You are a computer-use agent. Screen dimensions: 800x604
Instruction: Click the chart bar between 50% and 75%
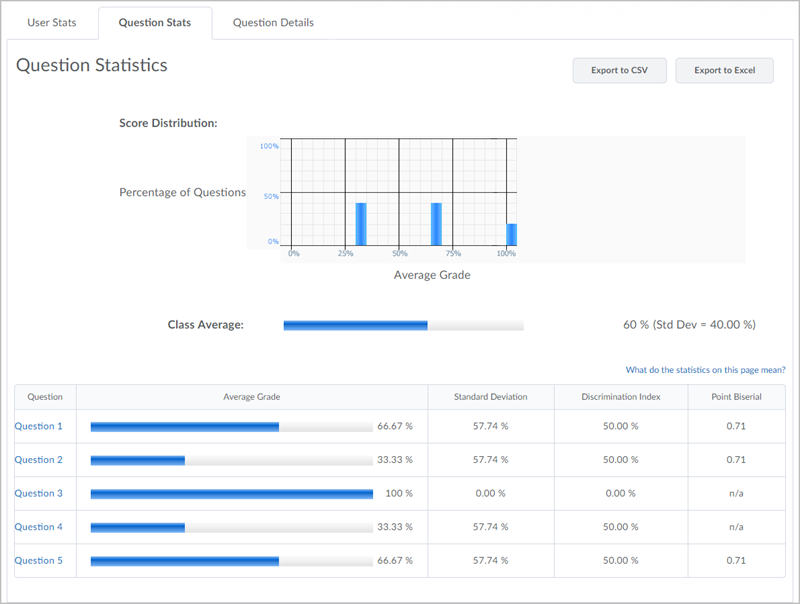(x=436, y=224)
